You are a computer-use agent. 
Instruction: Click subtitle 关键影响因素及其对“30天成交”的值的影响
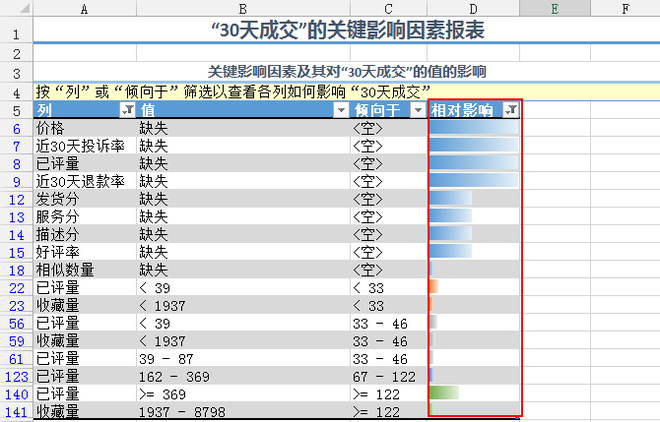pos(347,72)
